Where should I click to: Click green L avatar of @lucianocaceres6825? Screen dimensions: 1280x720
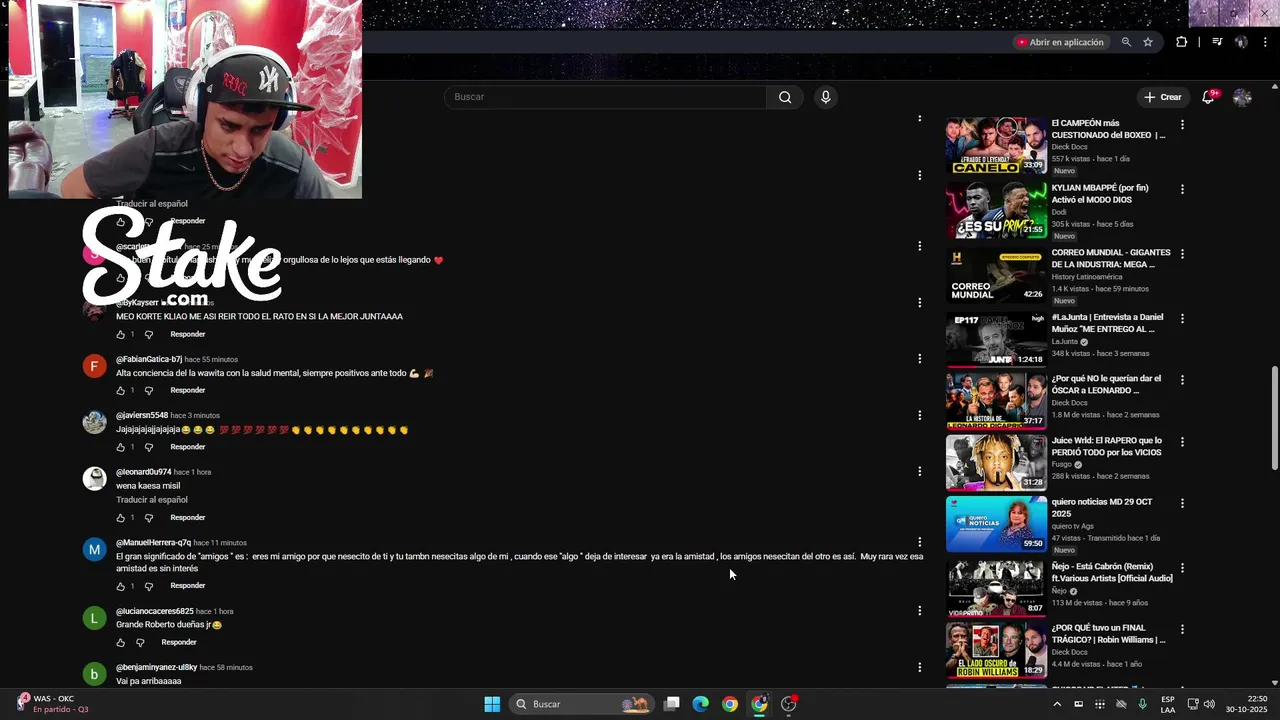pos(94,618)
